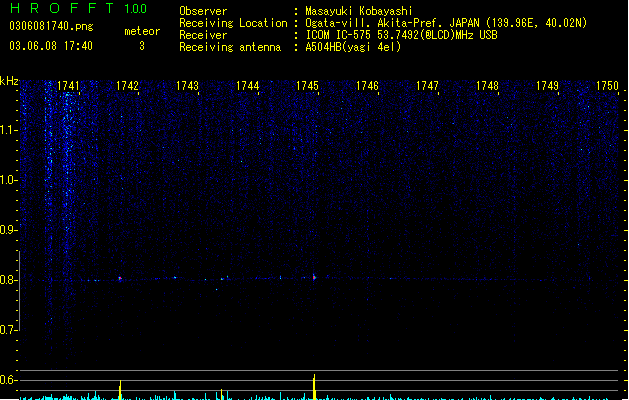Screen dimensions: 629x400
Task: Click the 1743 time axis marker
Action: [x=187, y=85]
